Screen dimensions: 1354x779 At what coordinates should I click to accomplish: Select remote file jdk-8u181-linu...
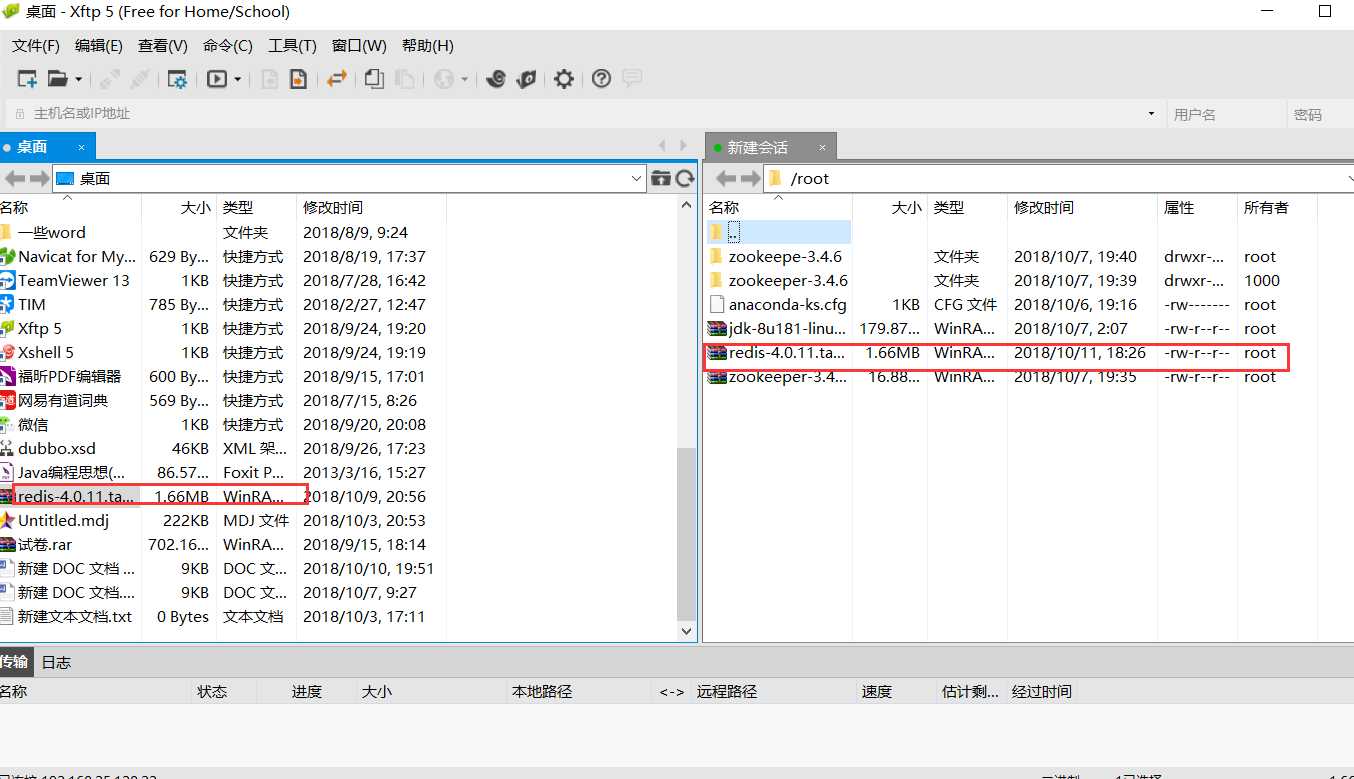point(787,328)
